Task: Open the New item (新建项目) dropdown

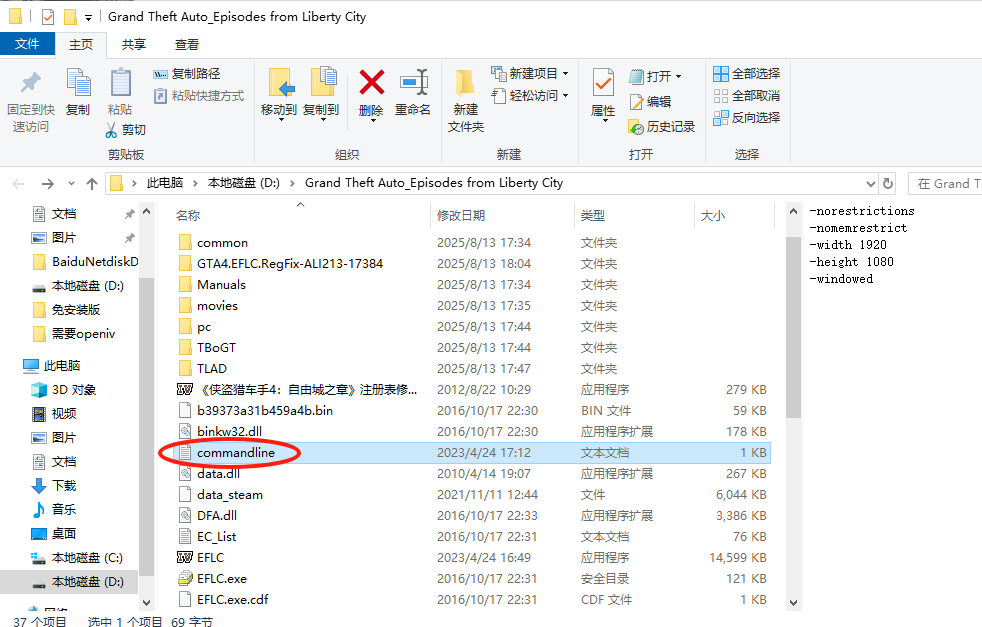Action: pos(530,74)
